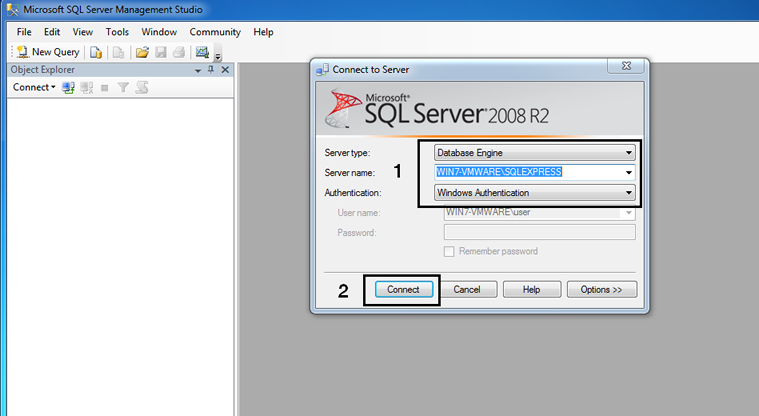Click the grayed-out query file icon
Image resolution: width=759 pixels, height=416 pixels.
click(119, 52)
